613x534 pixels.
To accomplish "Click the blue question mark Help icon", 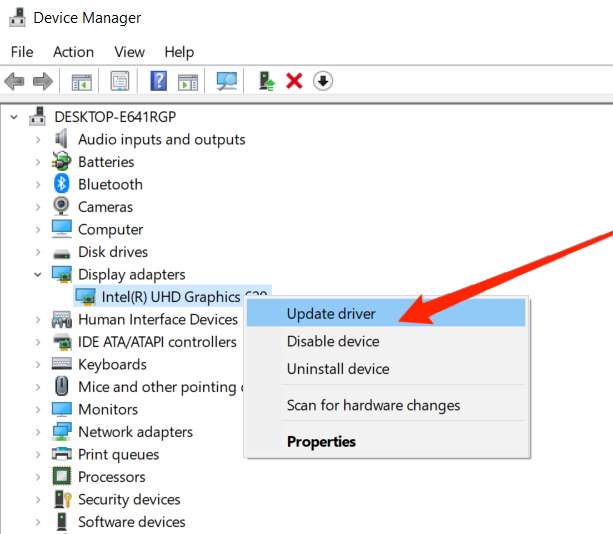I will click(158, 81).
